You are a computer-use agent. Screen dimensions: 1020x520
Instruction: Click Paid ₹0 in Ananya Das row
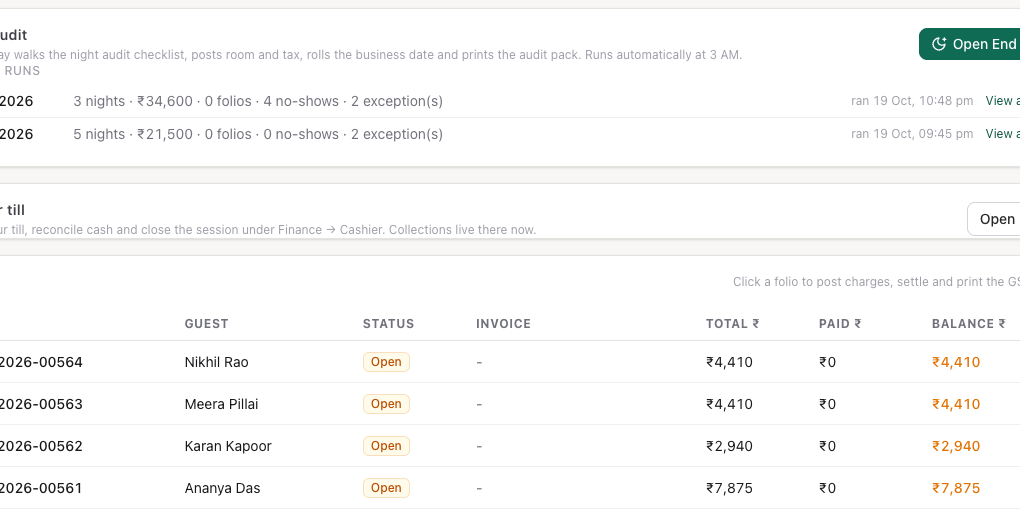[x=827, y=488]
